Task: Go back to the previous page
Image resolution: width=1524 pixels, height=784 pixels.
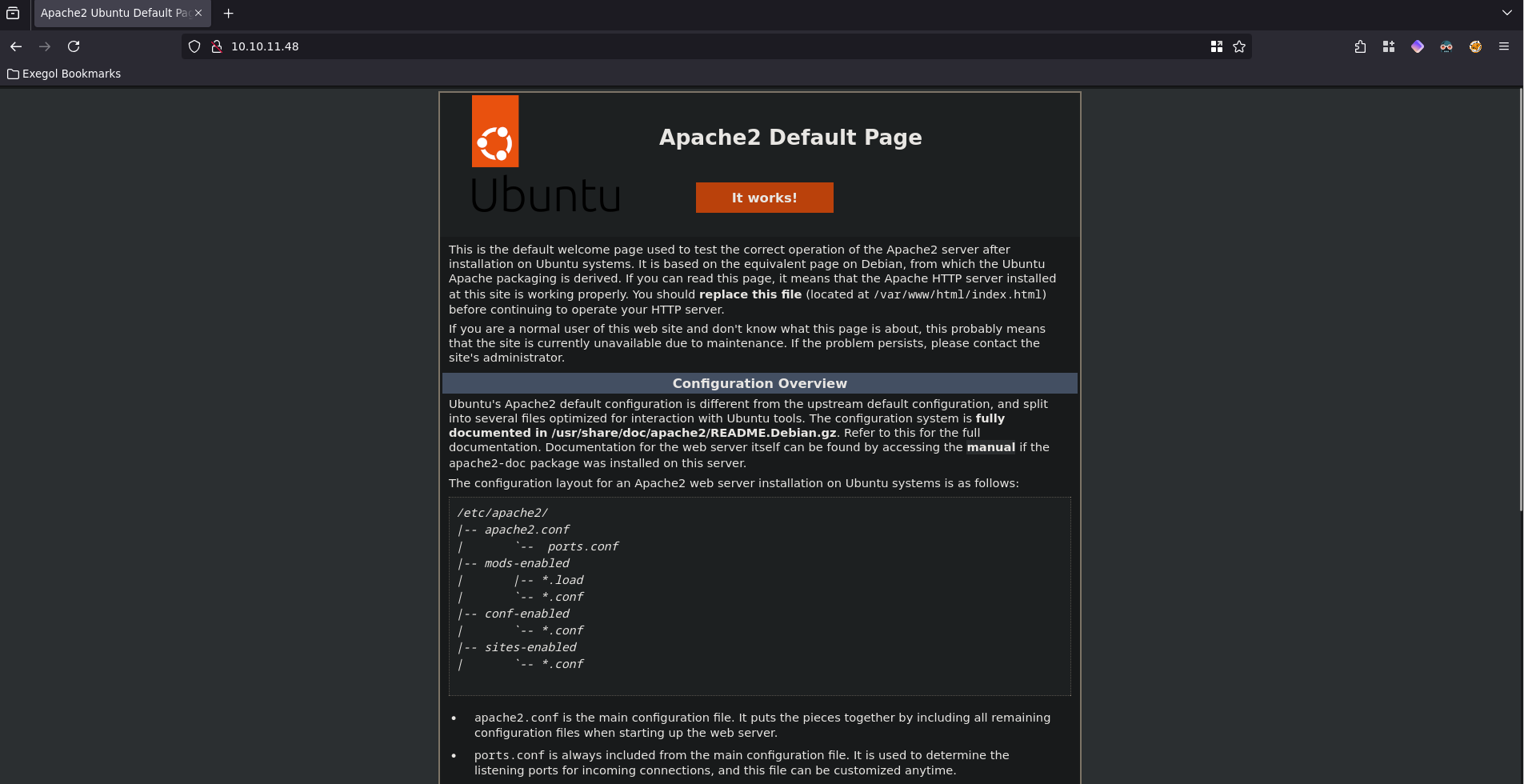Action: click(16, 46)
